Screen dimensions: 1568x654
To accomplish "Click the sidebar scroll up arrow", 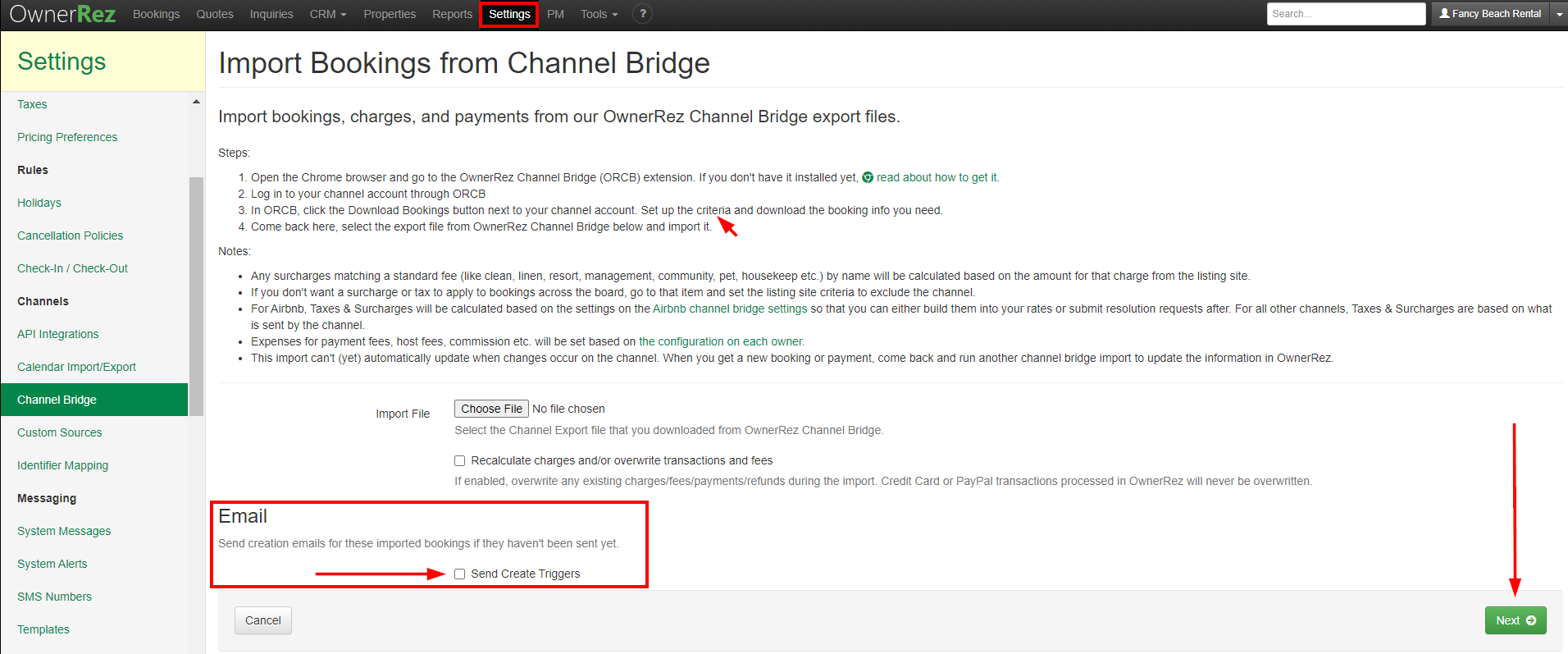I will [196, 102].
